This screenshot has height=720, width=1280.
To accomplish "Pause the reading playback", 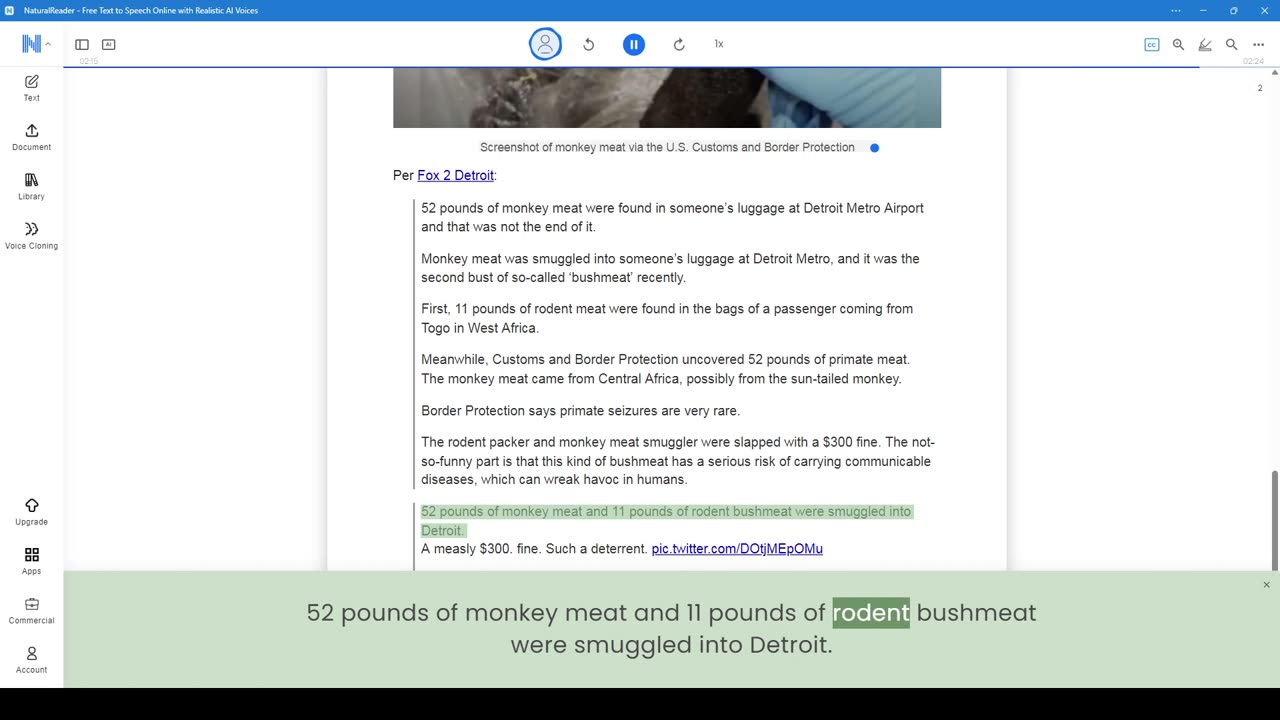I will coord(634,44).
